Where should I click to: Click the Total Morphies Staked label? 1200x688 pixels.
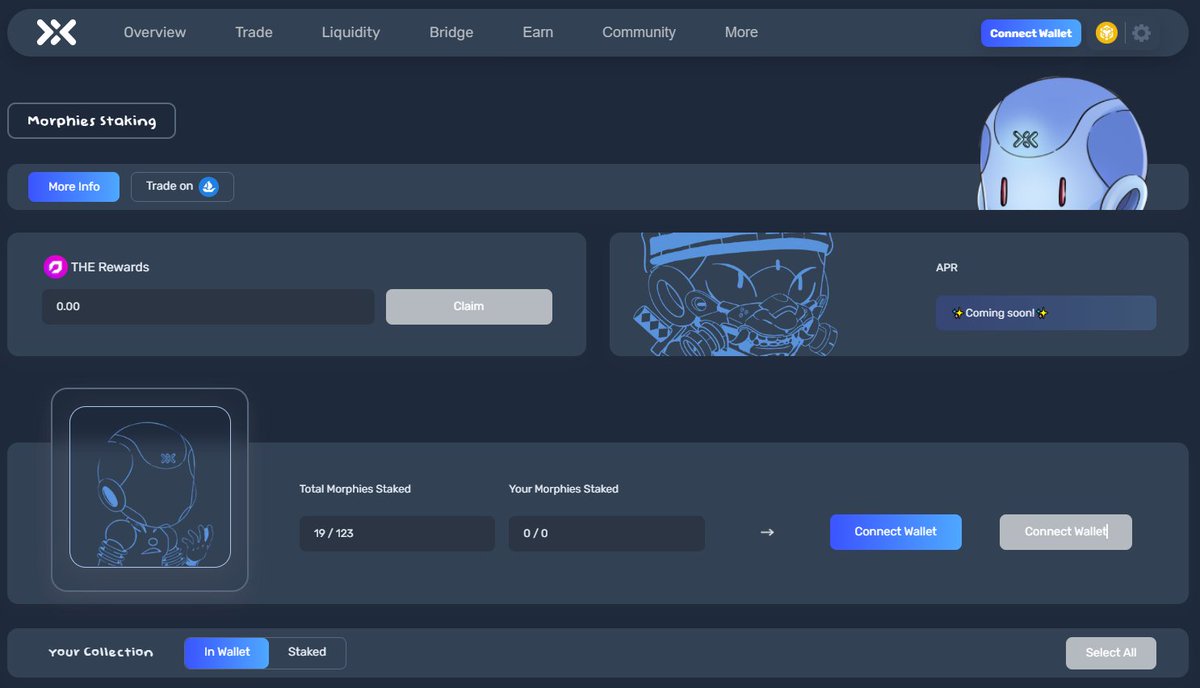(x=355, y=489)
